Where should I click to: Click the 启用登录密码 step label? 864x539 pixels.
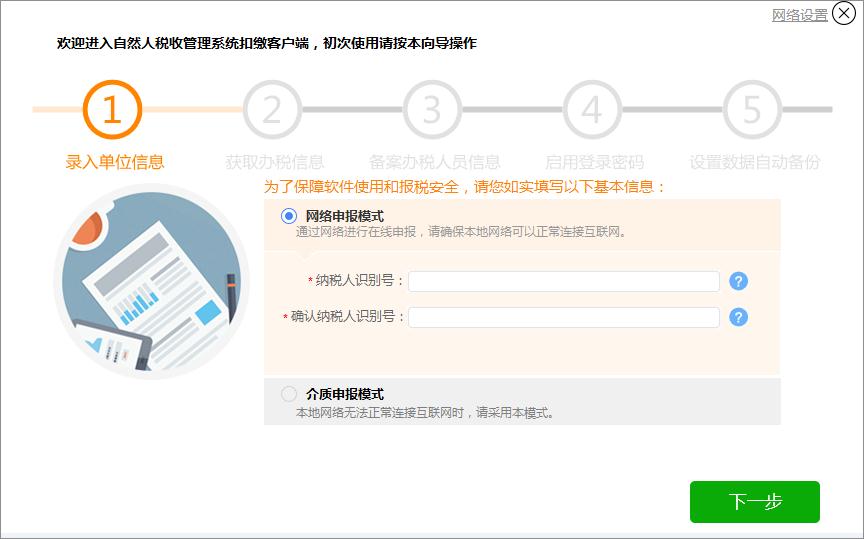594,162
